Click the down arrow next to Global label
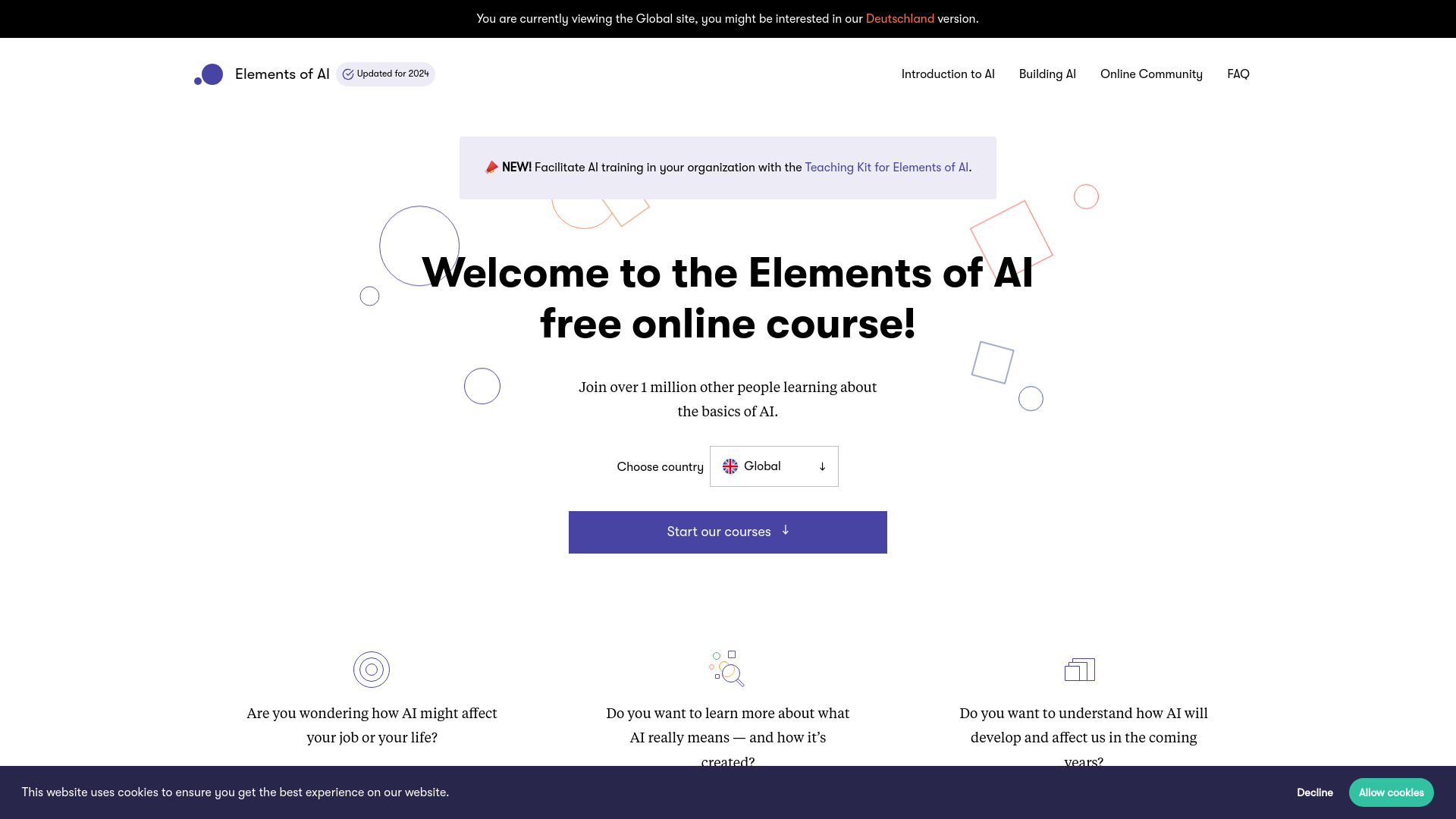This screenshot has height=819, width=1456. coord(822,466)
